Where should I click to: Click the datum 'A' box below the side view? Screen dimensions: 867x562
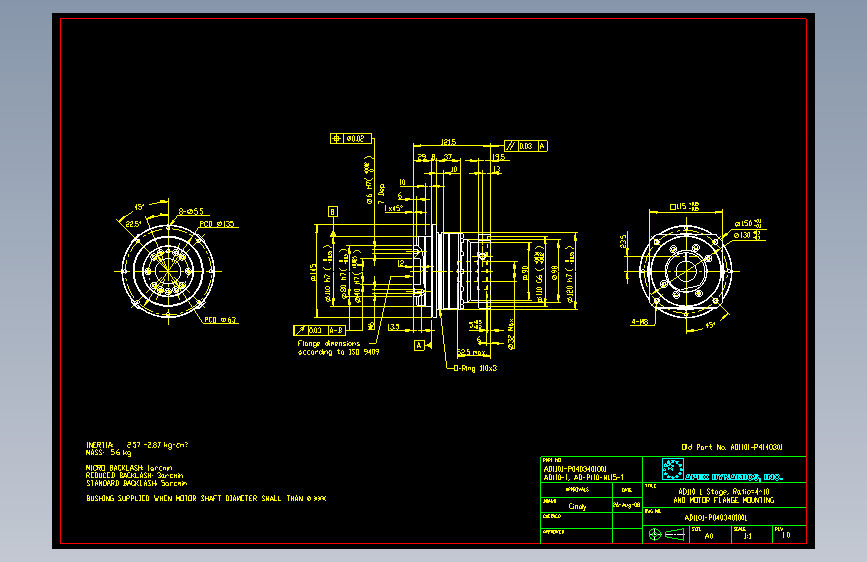pyautogui.click(x=419, y=346)
